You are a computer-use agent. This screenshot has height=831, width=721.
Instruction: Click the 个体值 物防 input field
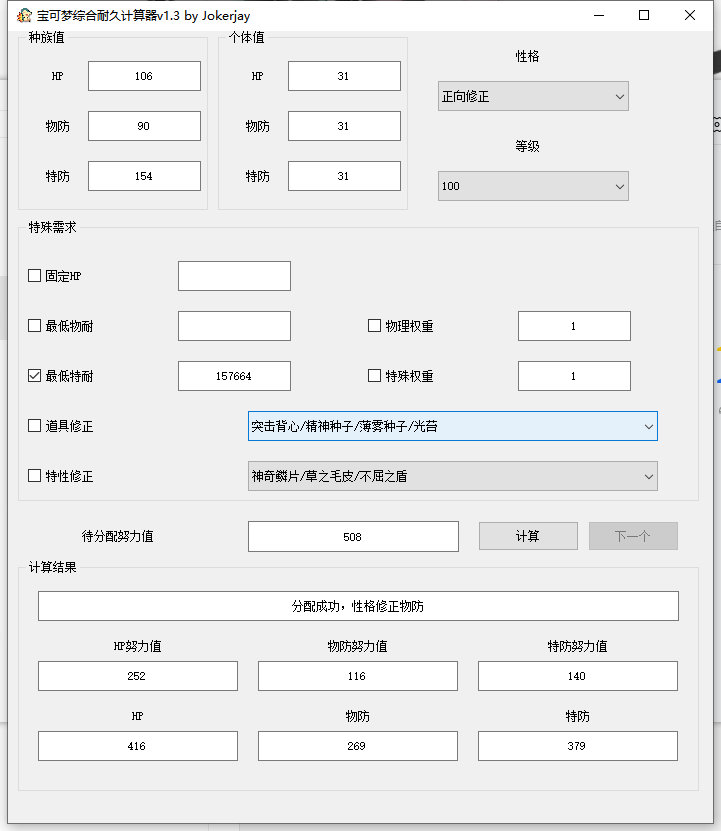344,126
